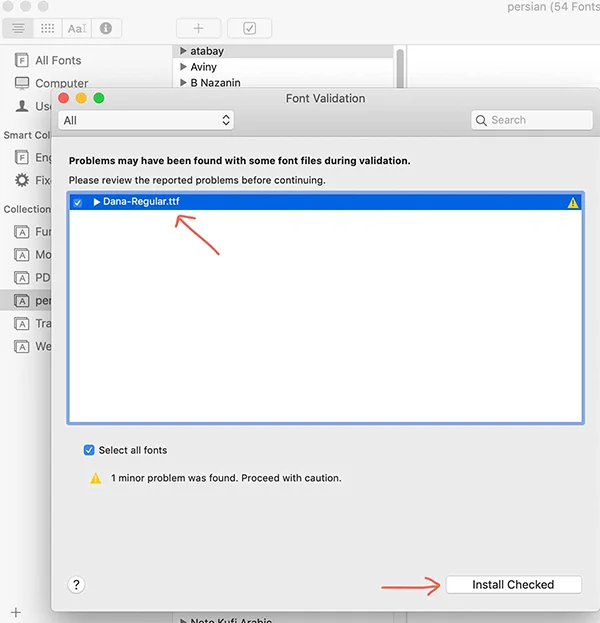
Task: Open help with the question mark button
Action: tap(77, 585)
